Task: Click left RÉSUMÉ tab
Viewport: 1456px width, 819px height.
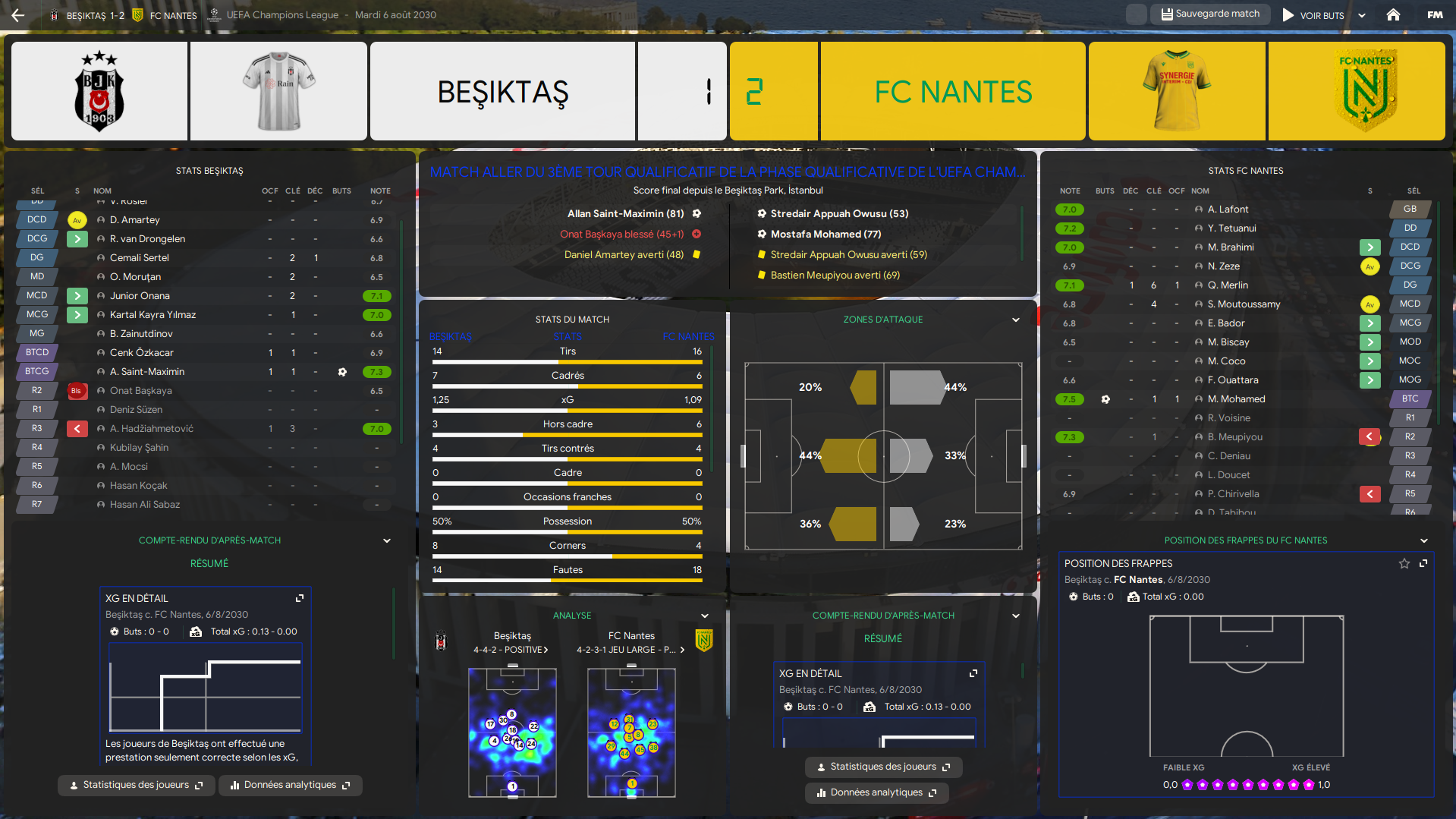Action: click(x=209, y=563)
